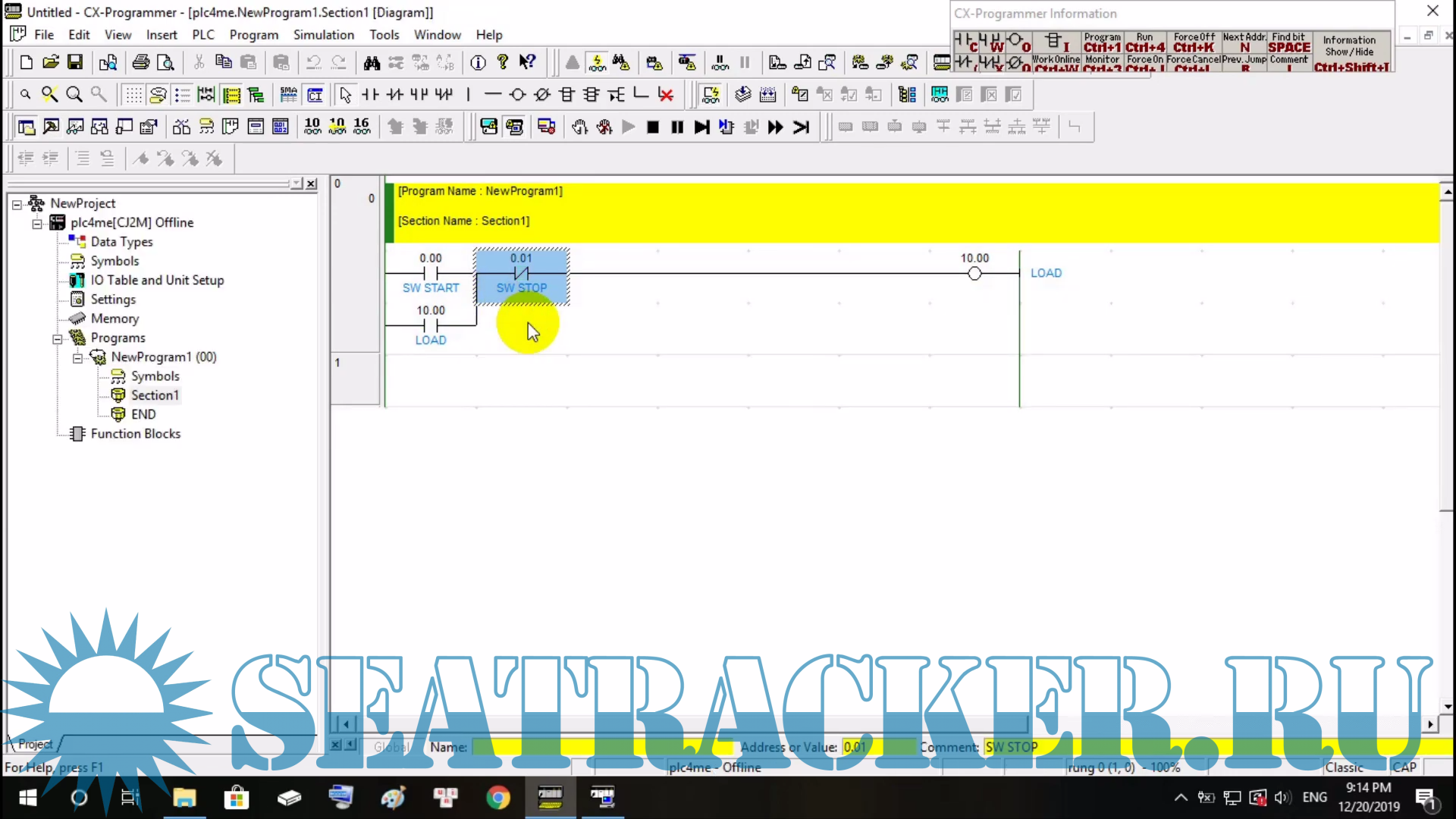1456x819 pixels.
Task: Click the New Contact tool
Action: click(x=370, y=95)
